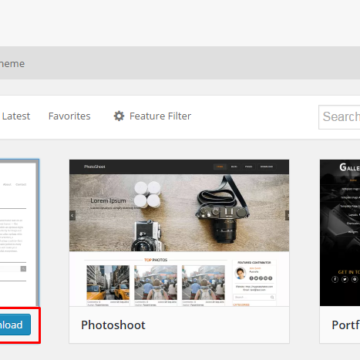Open the Feature Filter option
Image resolution: width=360 pixels, height=360 pixels.
tap(160, 116)
